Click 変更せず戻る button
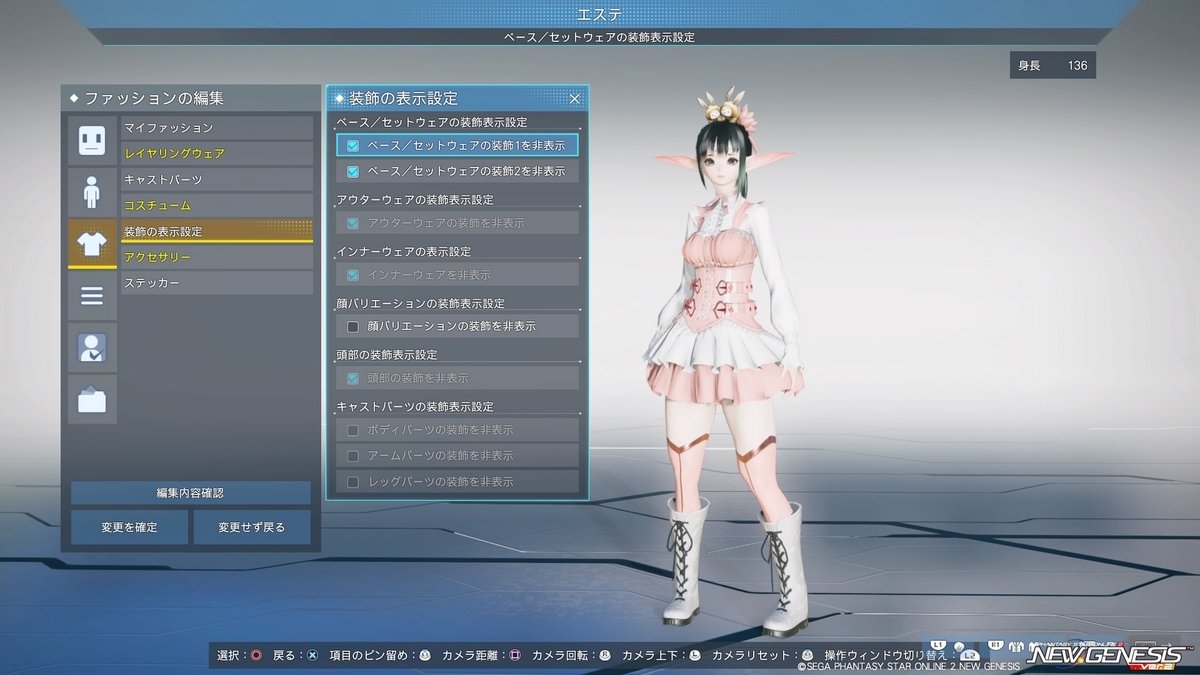 point(252,527)
